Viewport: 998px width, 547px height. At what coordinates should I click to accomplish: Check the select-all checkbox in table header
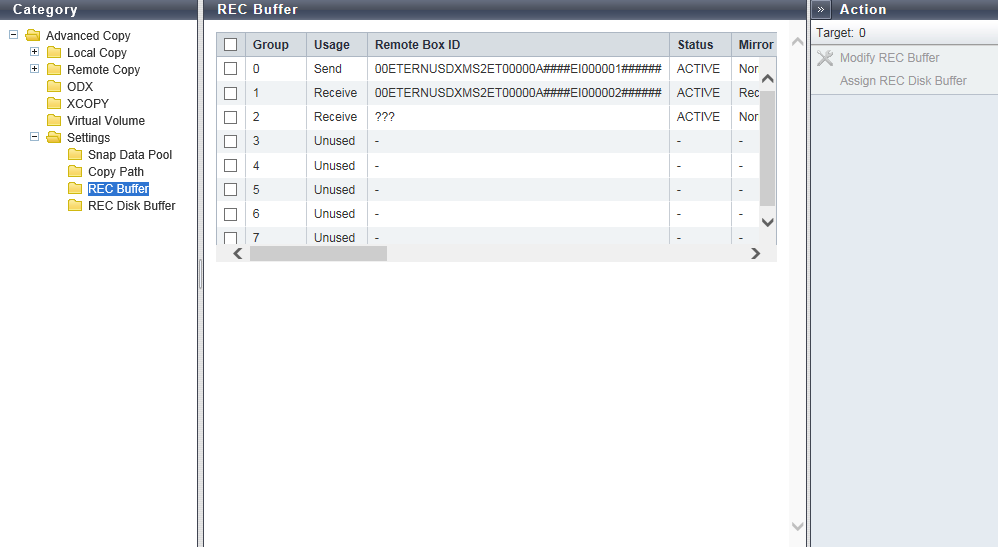pyautogui.click(x=231, y=44)
